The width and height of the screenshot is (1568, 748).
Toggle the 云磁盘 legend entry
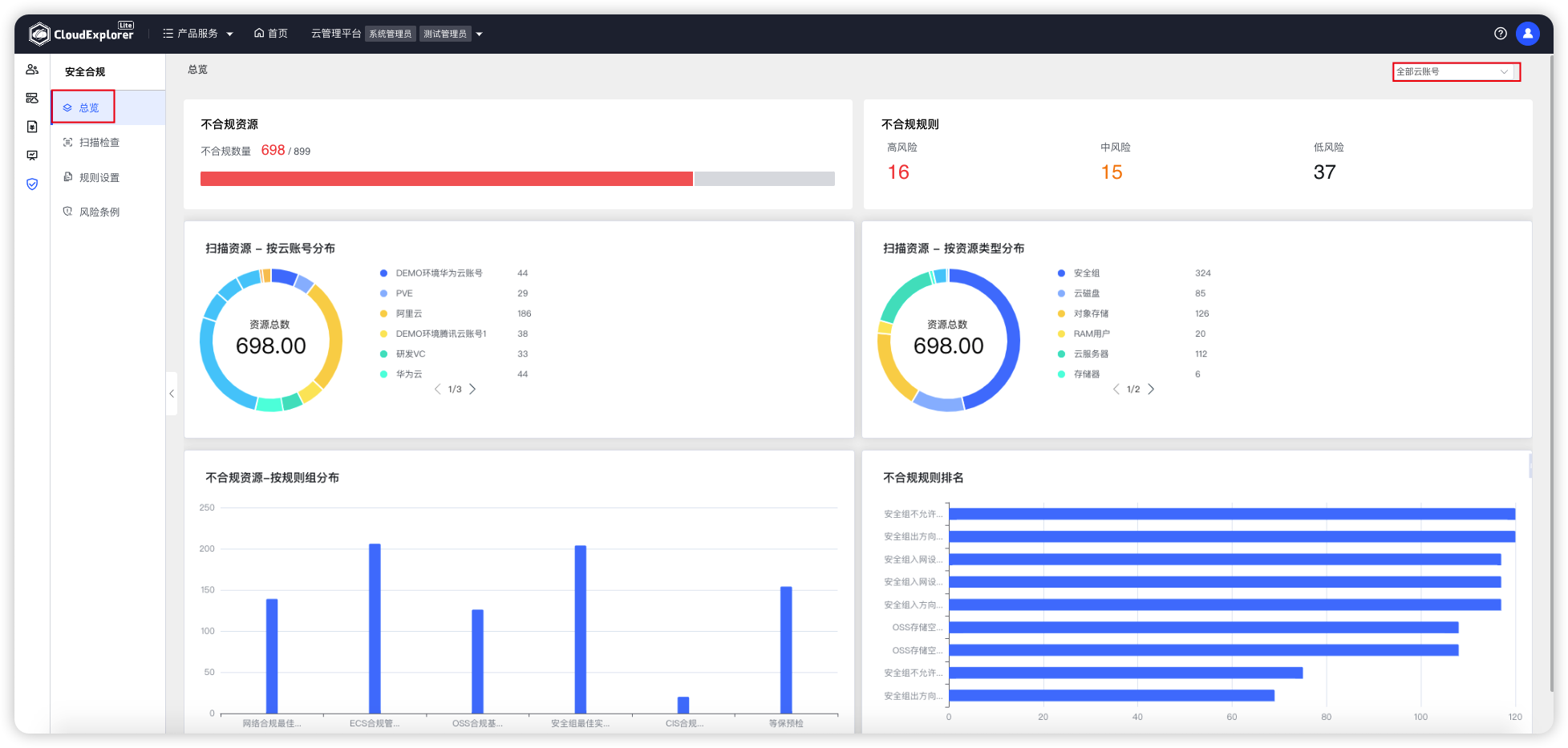click(1079, 293)
